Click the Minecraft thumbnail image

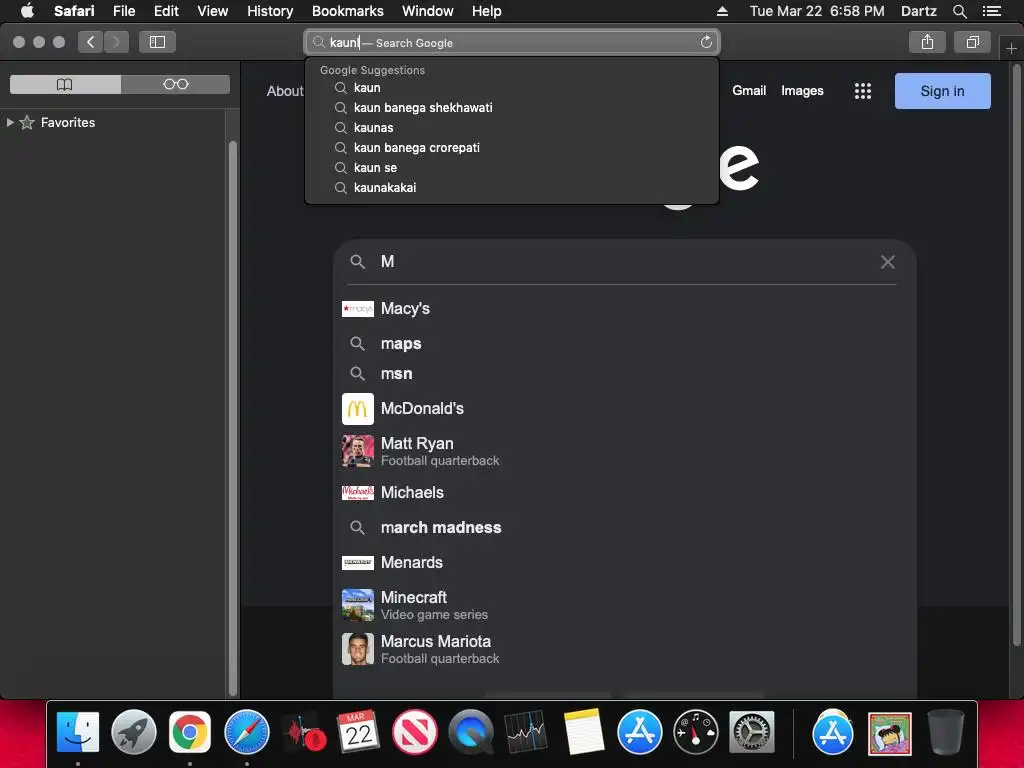click(x=358, y=605)
